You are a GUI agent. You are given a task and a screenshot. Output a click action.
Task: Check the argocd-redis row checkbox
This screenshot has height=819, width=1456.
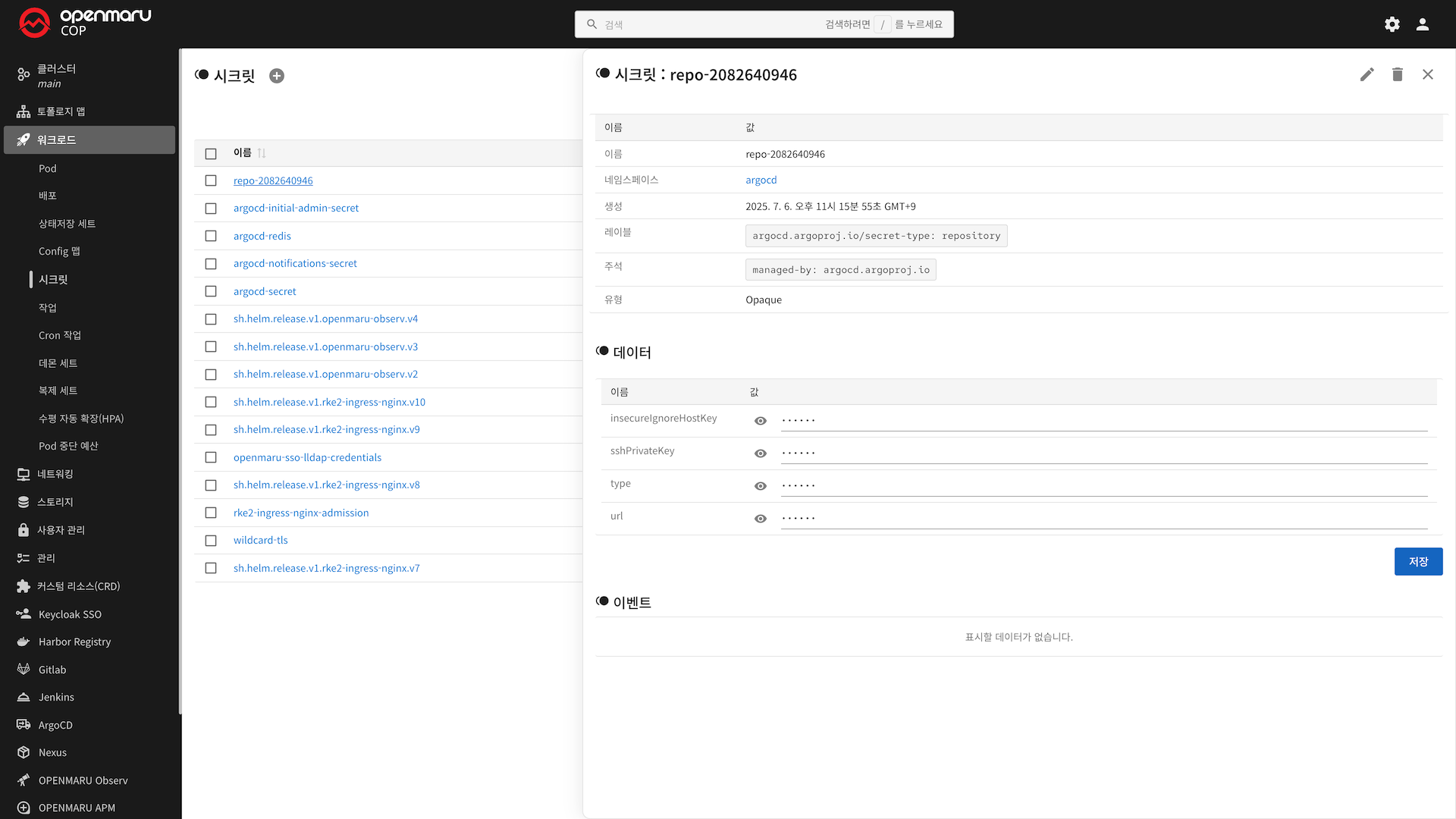pyautogui.click(x=211, y=236)
